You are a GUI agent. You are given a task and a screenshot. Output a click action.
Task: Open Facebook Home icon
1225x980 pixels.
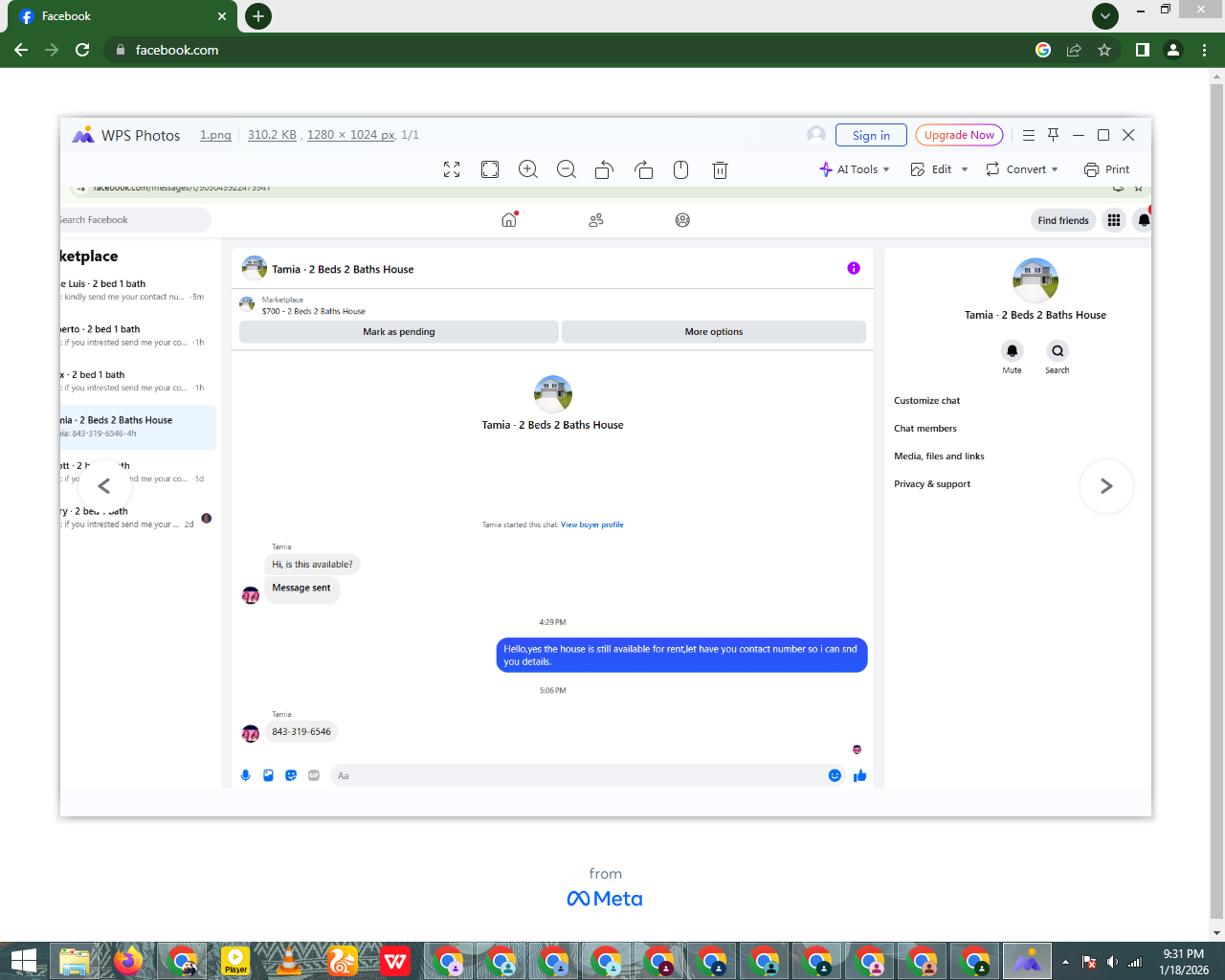coord(509,220)
